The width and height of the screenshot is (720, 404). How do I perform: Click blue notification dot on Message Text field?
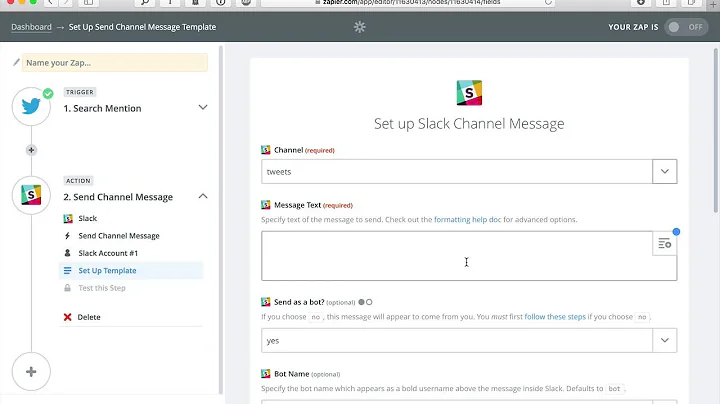pyautogui.click(x=676, y=231)
